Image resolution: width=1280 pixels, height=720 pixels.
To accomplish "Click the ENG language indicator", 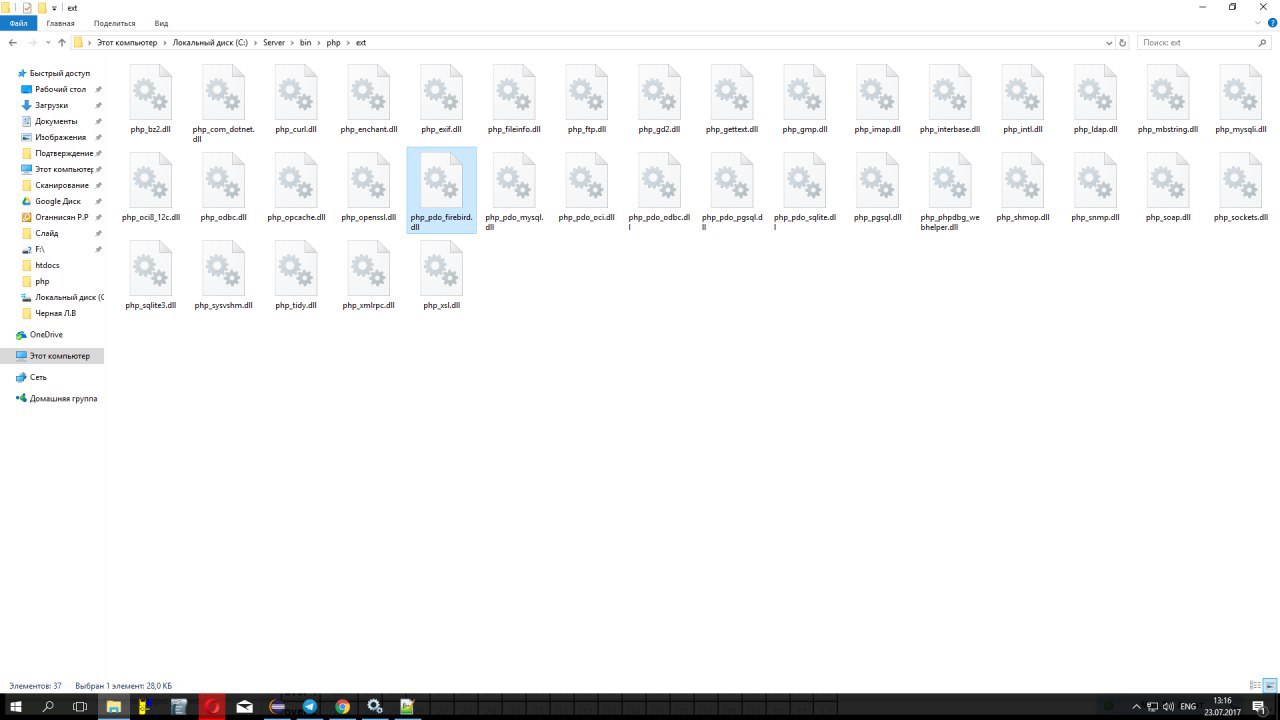I will (x=1188, y=707).
